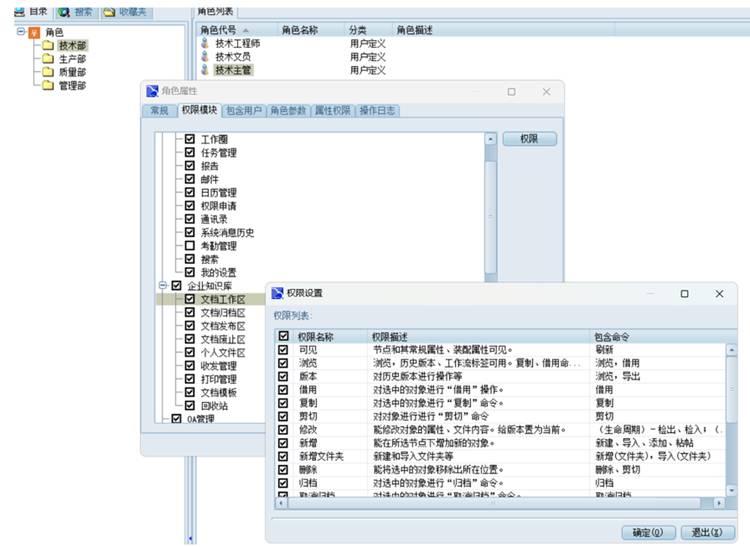750x547 pixels.
Task: Uncheck the 任务管理 module checkbox
Action: click(190, 153)
